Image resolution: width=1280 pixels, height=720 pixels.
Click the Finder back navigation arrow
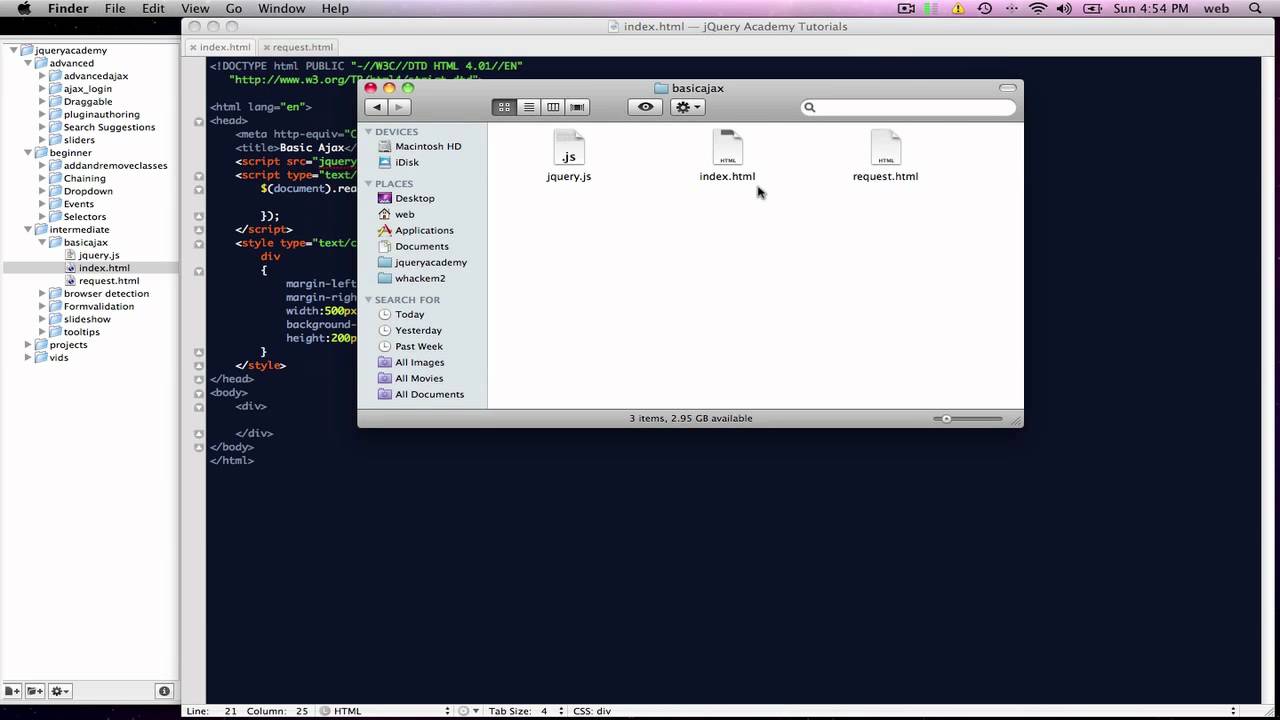tap(376, 107)
